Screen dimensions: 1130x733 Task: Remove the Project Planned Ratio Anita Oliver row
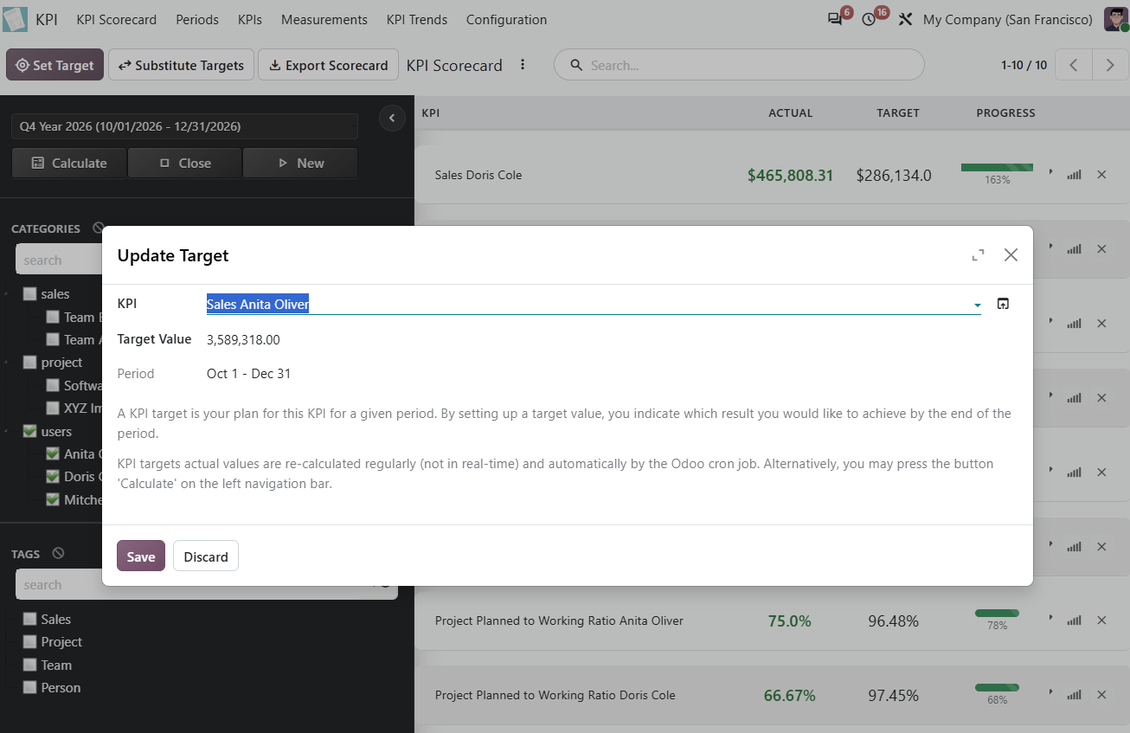pyautogui.click(x=1101, y=621)
